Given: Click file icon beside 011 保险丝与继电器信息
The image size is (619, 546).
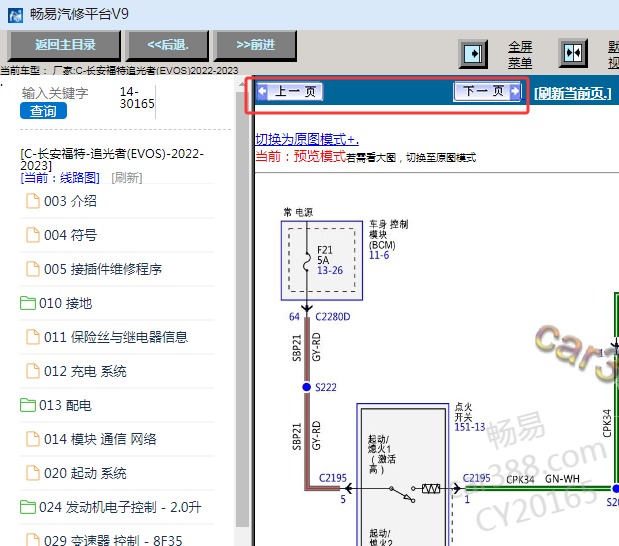Looking at the screenshot, I should tap(33, 337).
